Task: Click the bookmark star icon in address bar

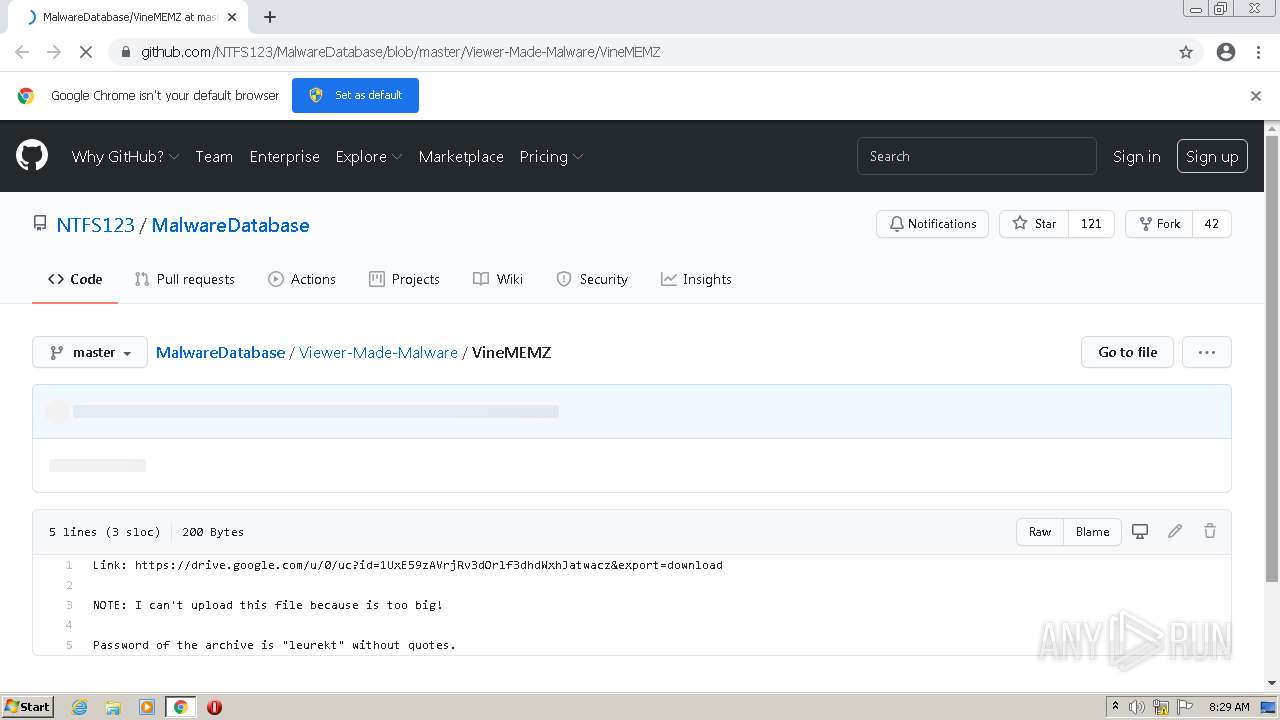Action: (x=1186, y=52)
